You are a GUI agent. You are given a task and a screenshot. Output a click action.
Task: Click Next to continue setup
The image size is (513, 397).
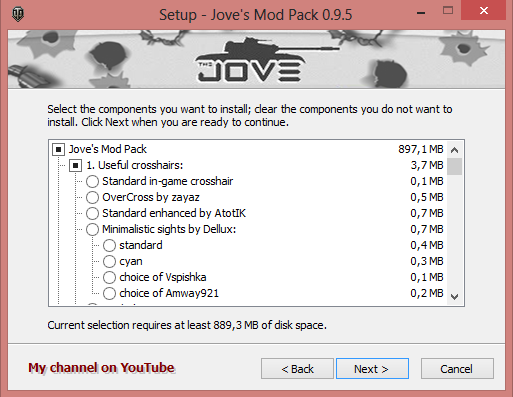(372, 369)
